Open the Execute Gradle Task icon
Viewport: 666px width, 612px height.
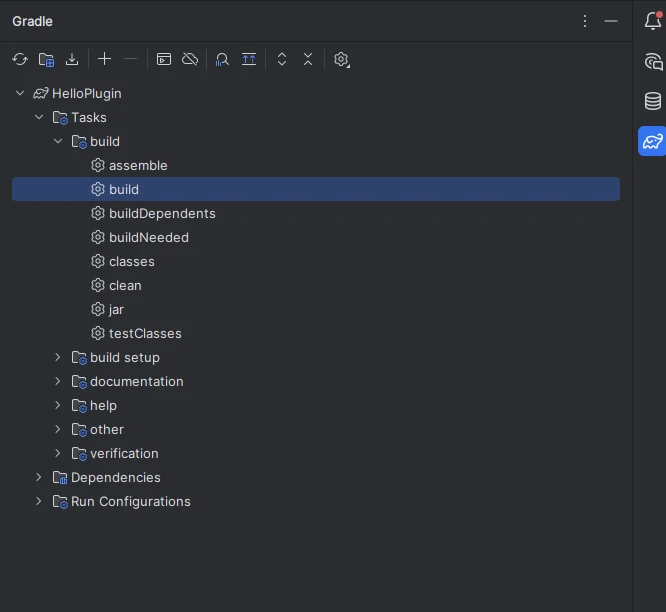coord(164,60)
